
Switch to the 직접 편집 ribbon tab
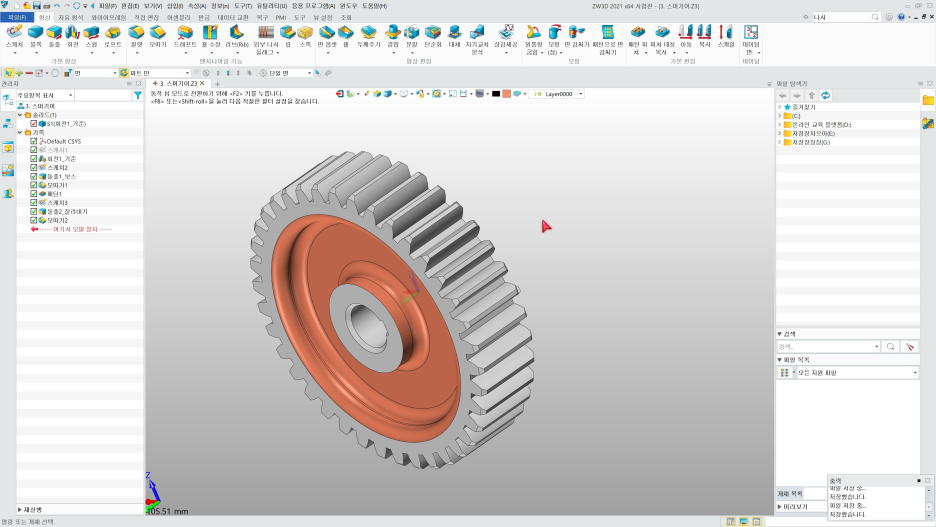click(146, 18)
